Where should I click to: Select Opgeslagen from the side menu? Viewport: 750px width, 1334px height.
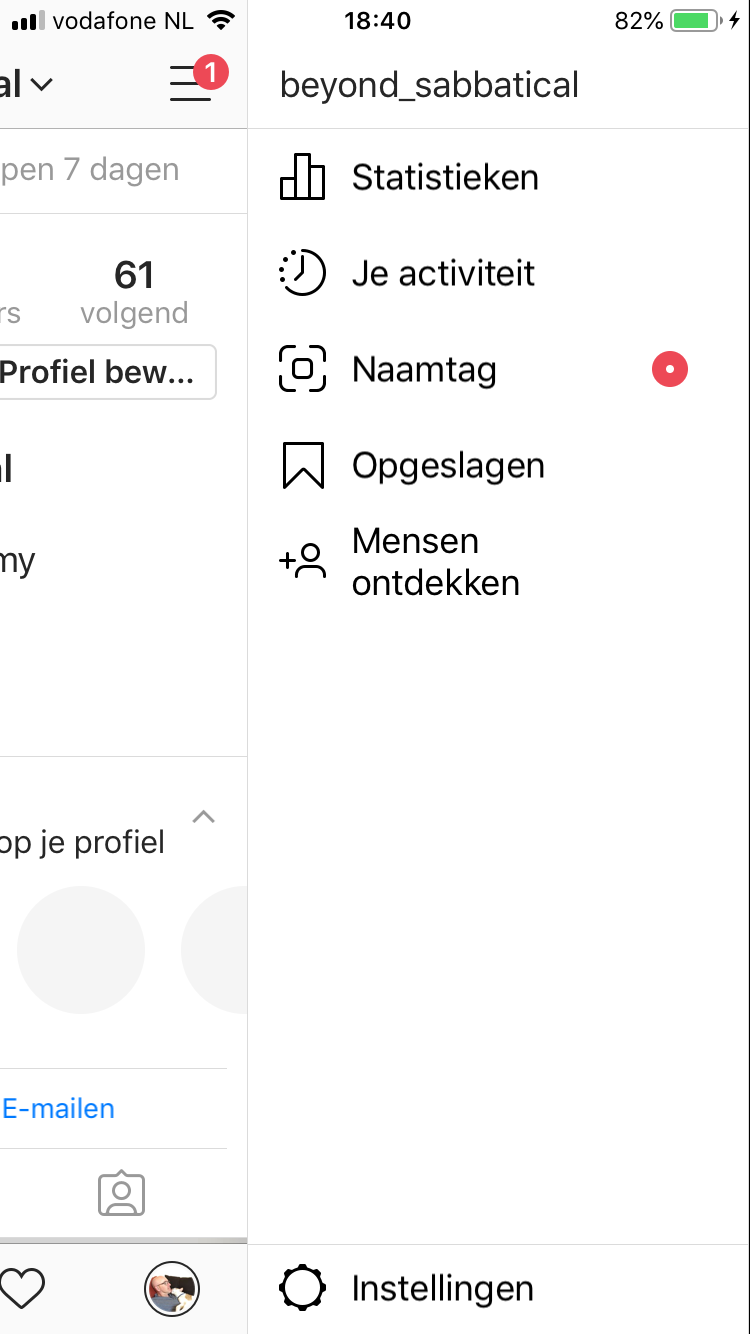tap(448, 466)
